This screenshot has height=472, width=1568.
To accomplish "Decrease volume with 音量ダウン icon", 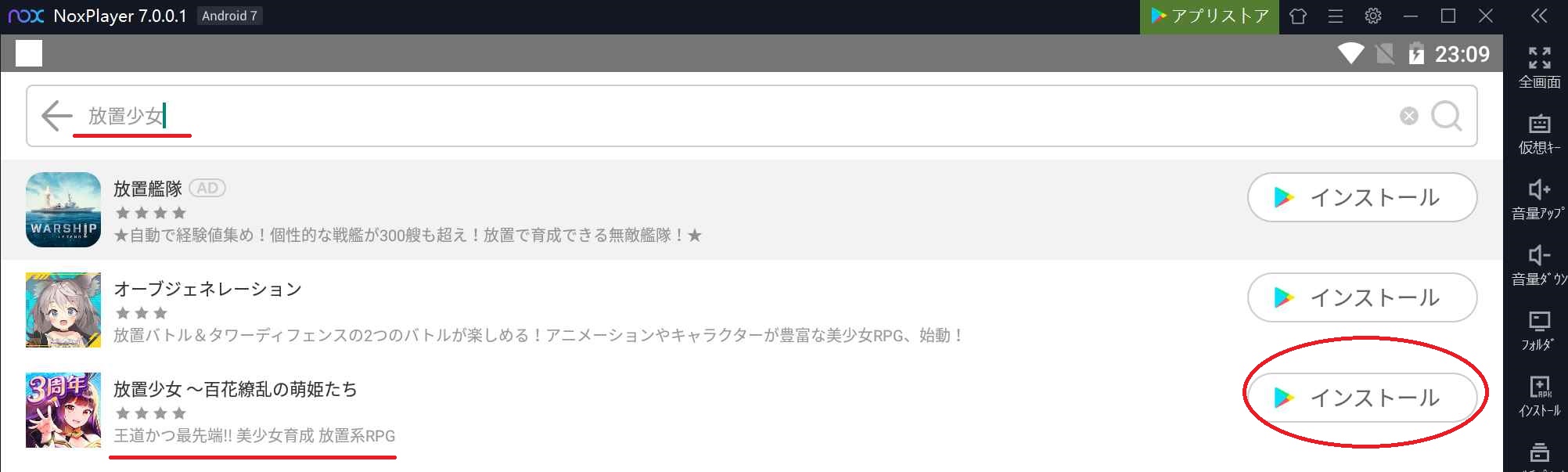I will pyautogui.click(x=1539, y=265).
